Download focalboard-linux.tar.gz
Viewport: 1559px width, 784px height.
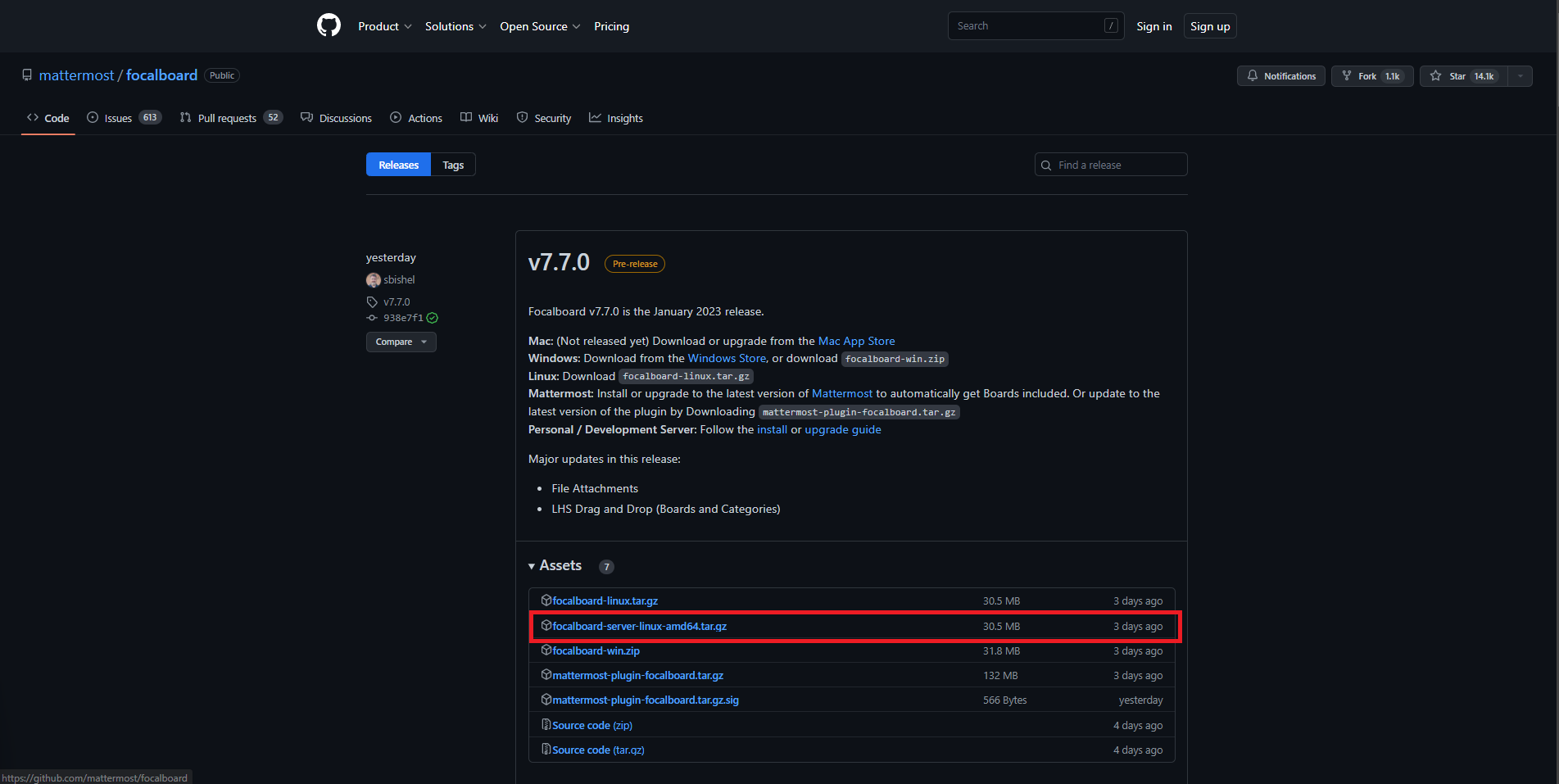tap(605, 600)
